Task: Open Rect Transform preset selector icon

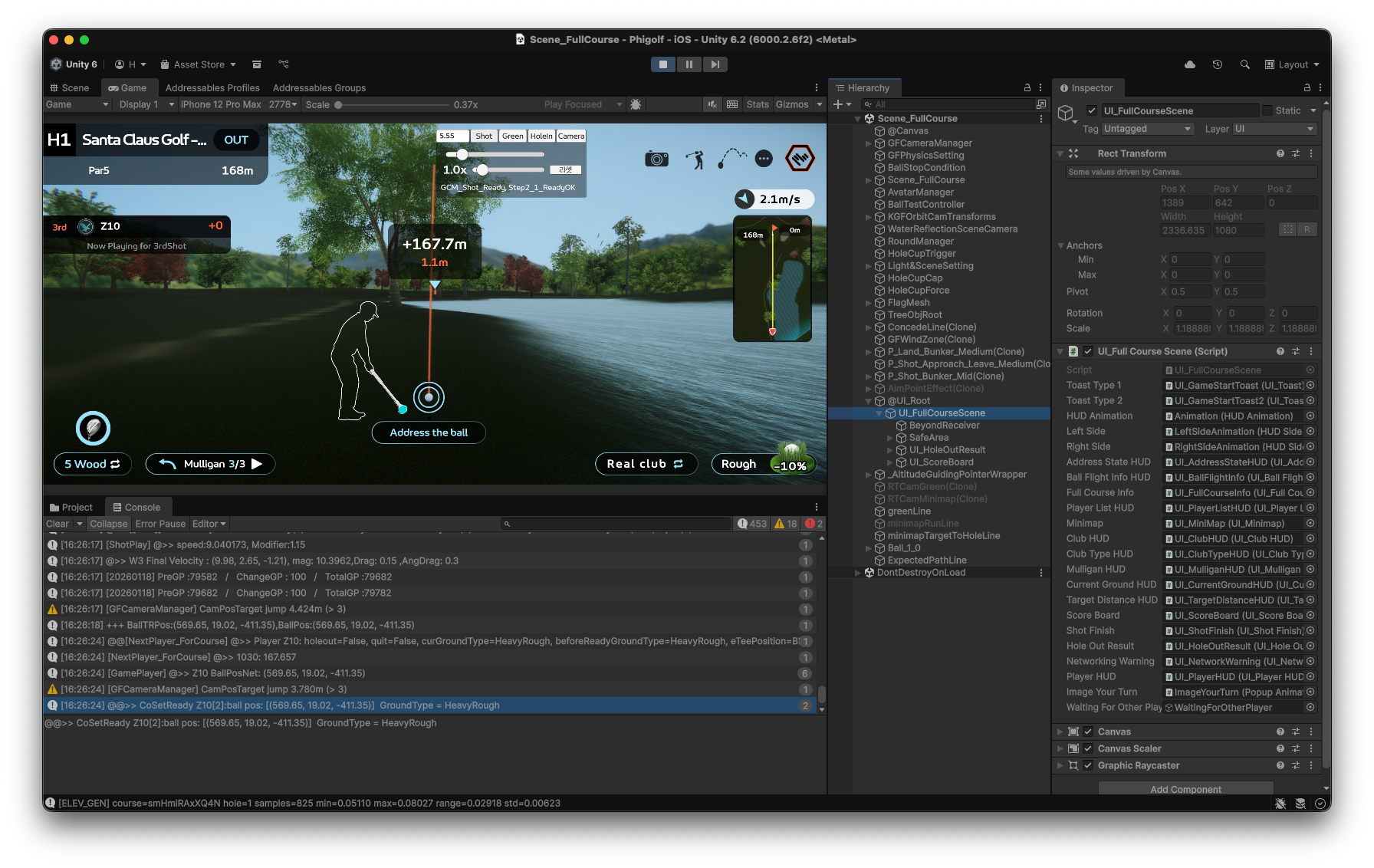Action: tap(1296, 153)
